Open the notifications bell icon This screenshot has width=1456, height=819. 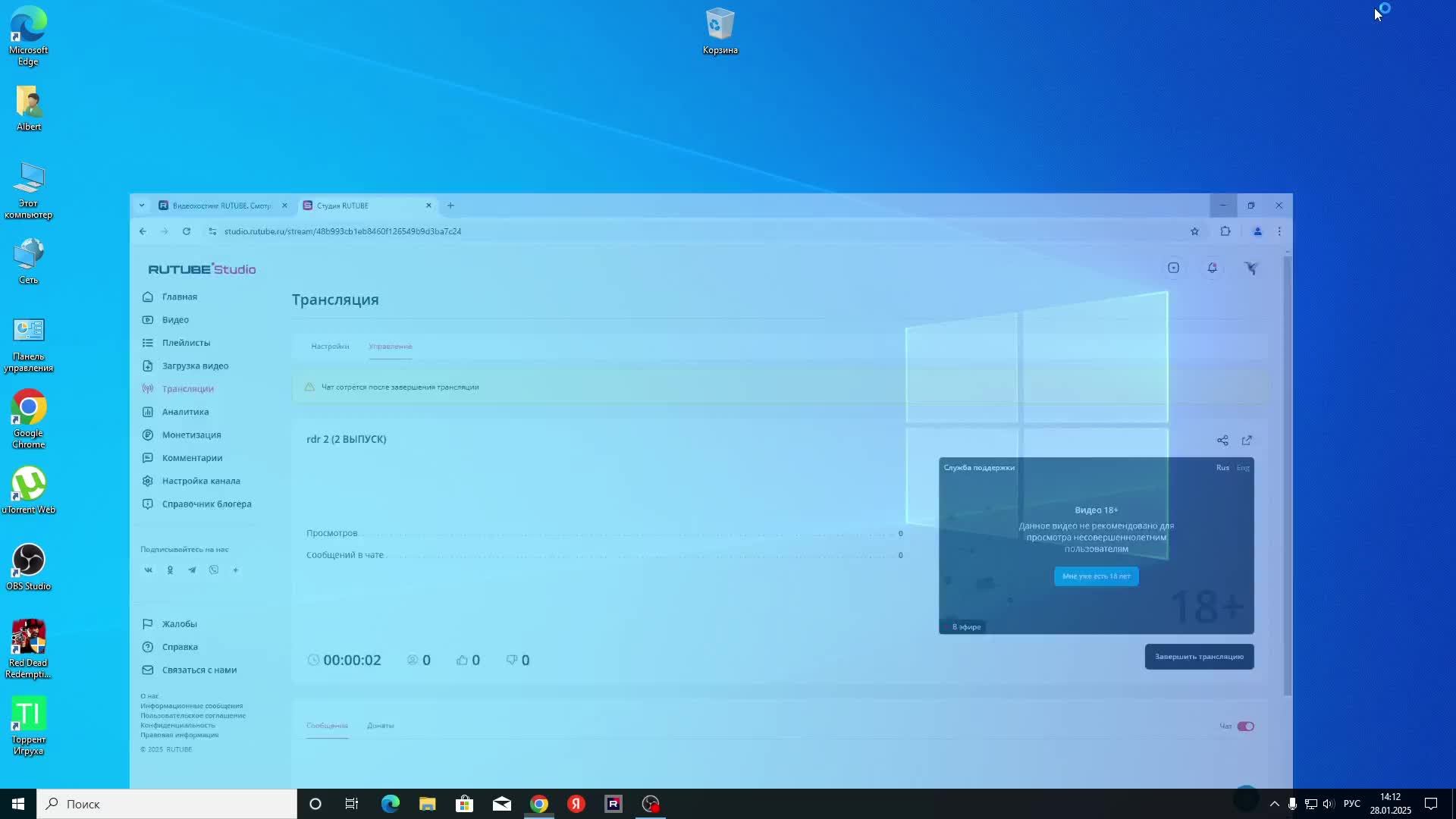1212,268
